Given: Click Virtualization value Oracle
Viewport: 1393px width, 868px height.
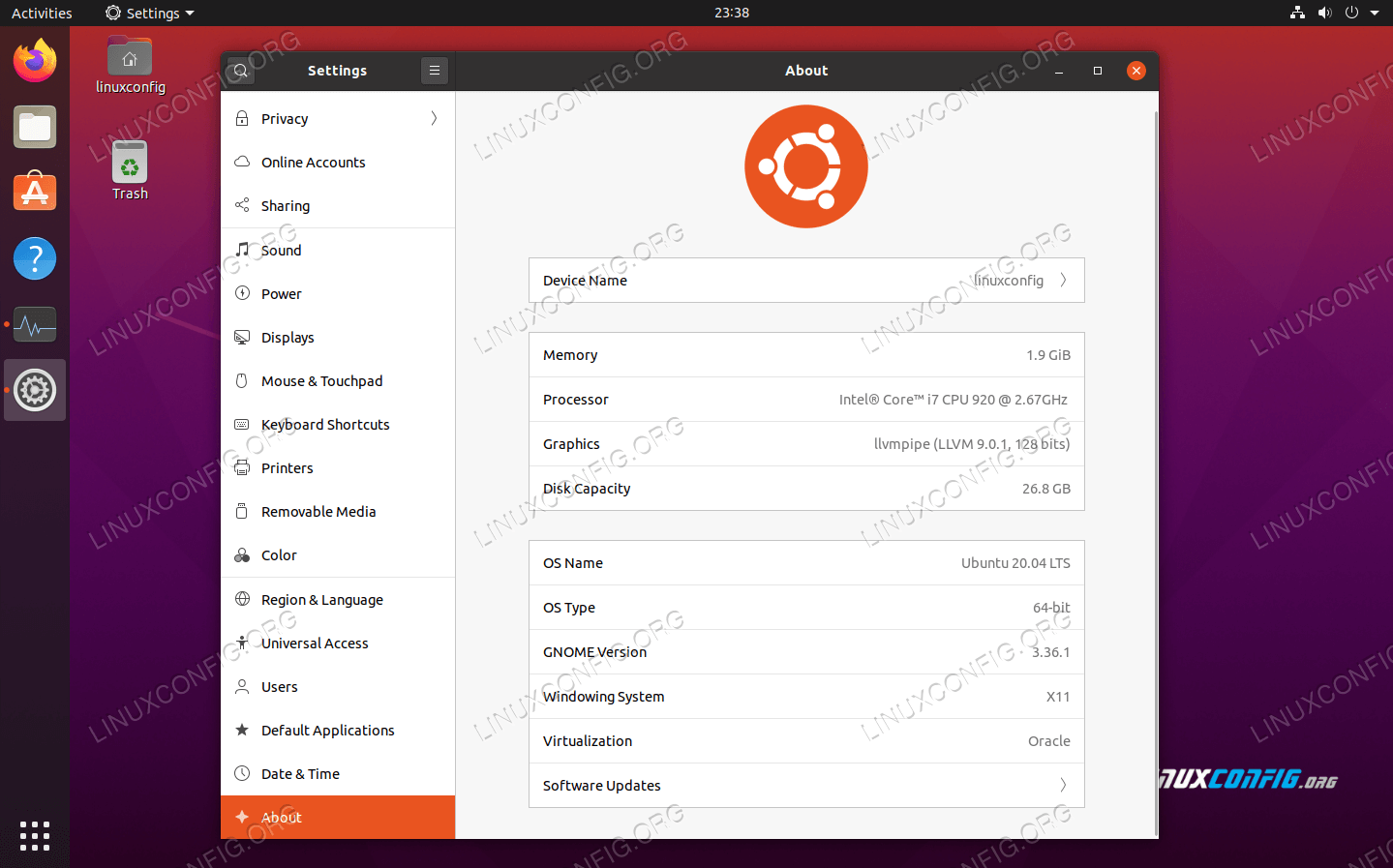Looking at the screenshot, I should (x=1049, y=741).
